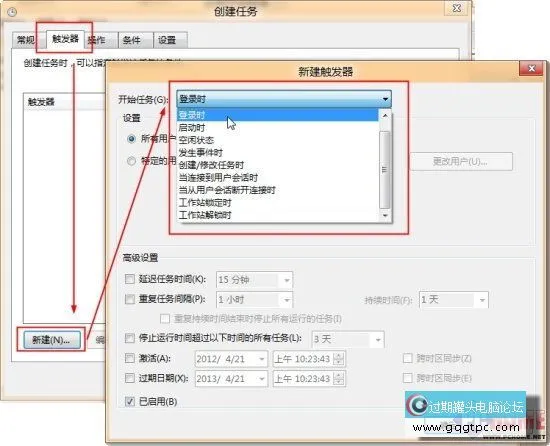Enable the 激活(A) checkbox

pos(130,358)
